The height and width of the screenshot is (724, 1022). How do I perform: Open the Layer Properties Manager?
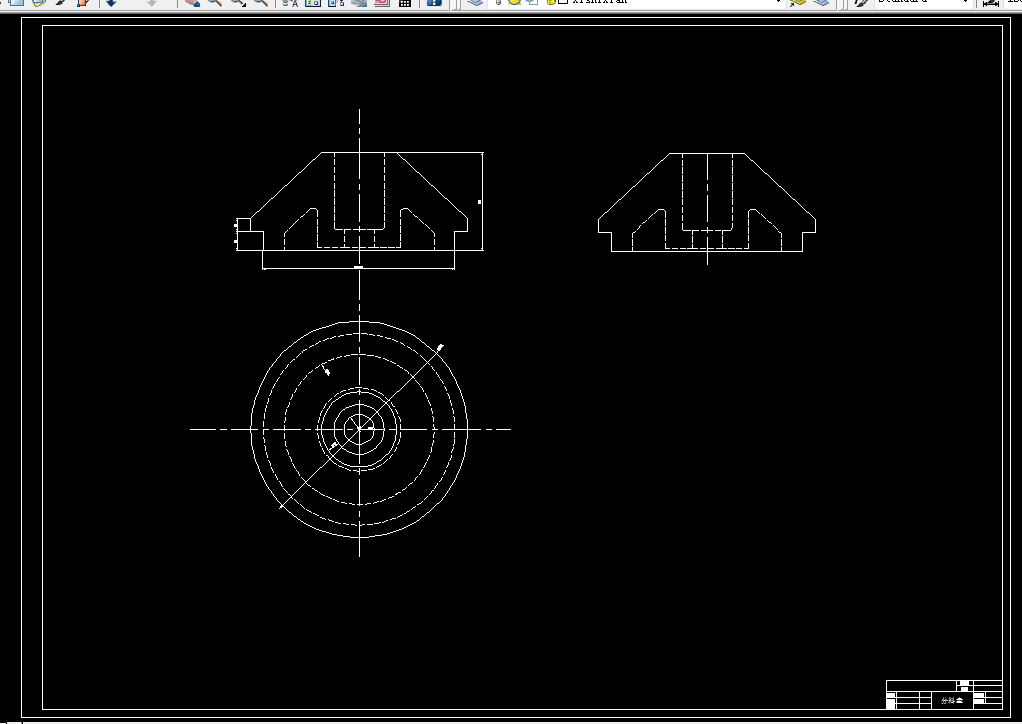click(474, 3)
